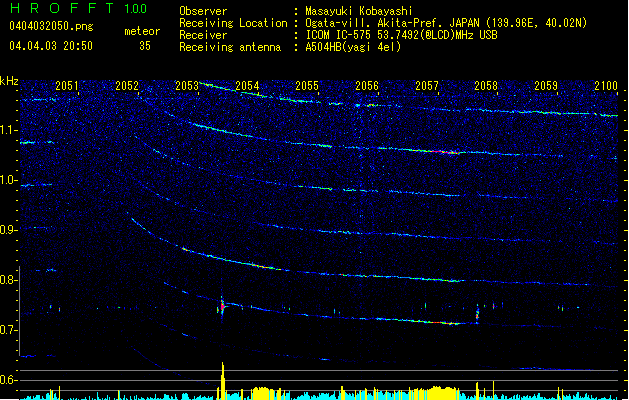Viewport: 629px width, 400px height.
Task: Click observer name Masayuki Kobayashi
Action: point(359,11)
